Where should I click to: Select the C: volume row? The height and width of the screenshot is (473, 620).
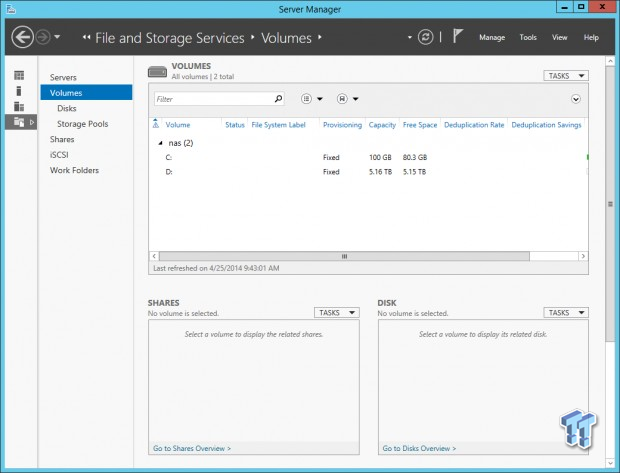pyautogui.click(x=369, y=157)
